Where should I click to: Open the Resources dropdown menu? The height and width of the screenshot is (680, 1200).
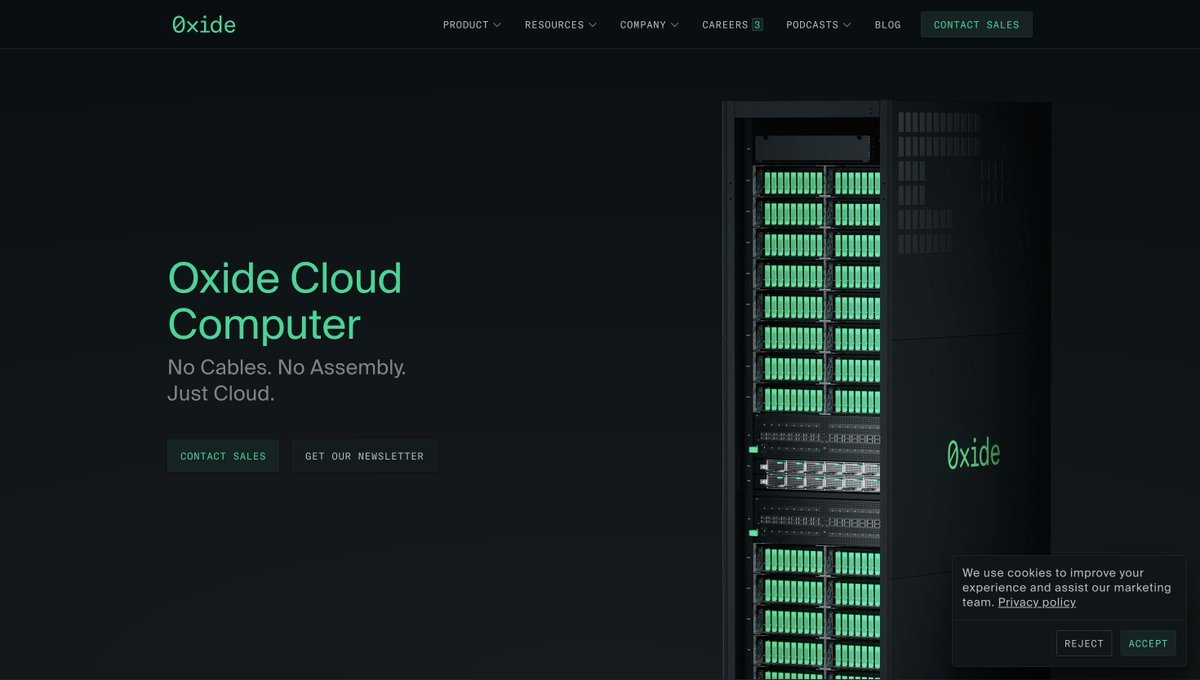[x=561, y=25]
